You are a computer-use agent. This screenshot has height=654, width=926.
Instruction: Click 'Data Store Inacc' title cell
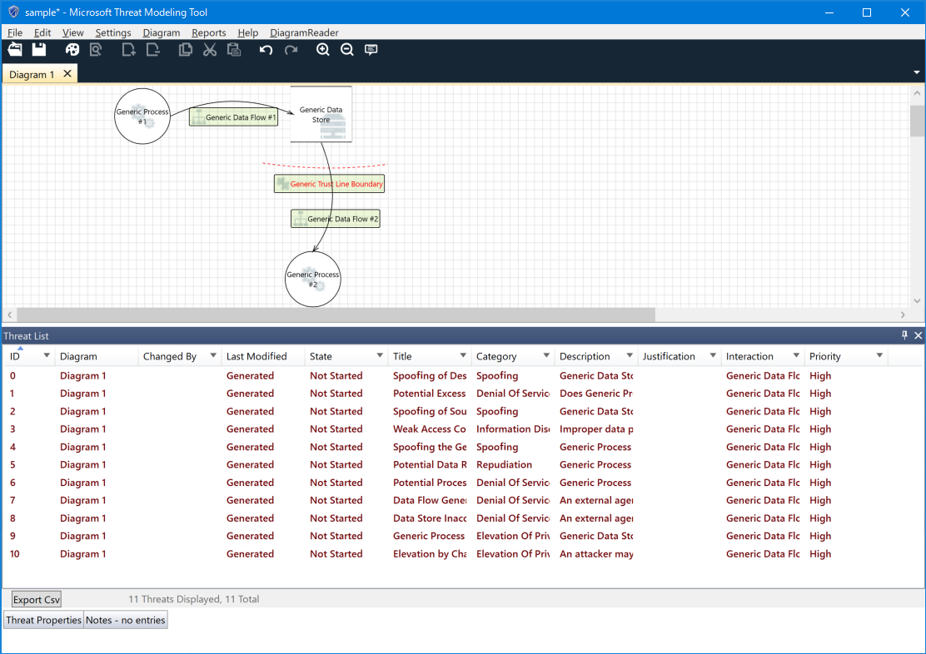tap(429, 518)
